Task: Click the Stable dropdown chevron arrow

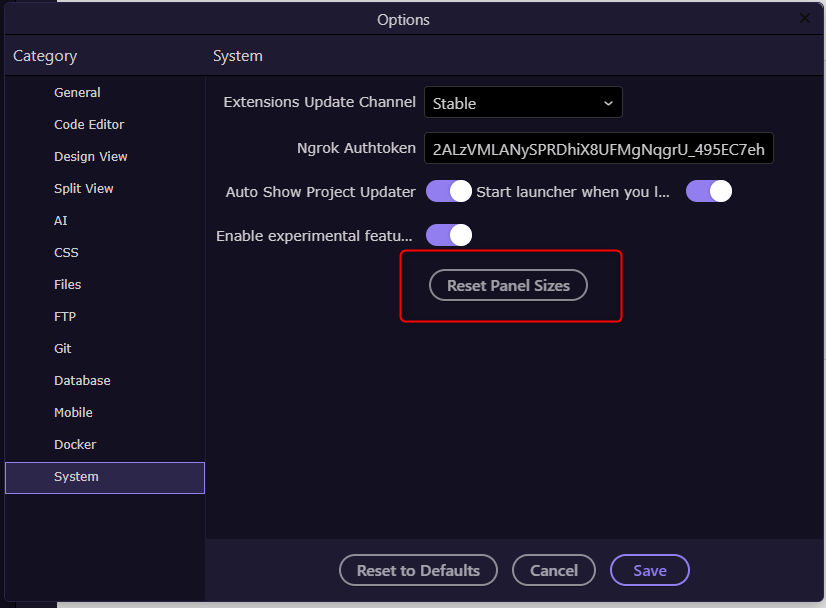Action: [608, 103]
